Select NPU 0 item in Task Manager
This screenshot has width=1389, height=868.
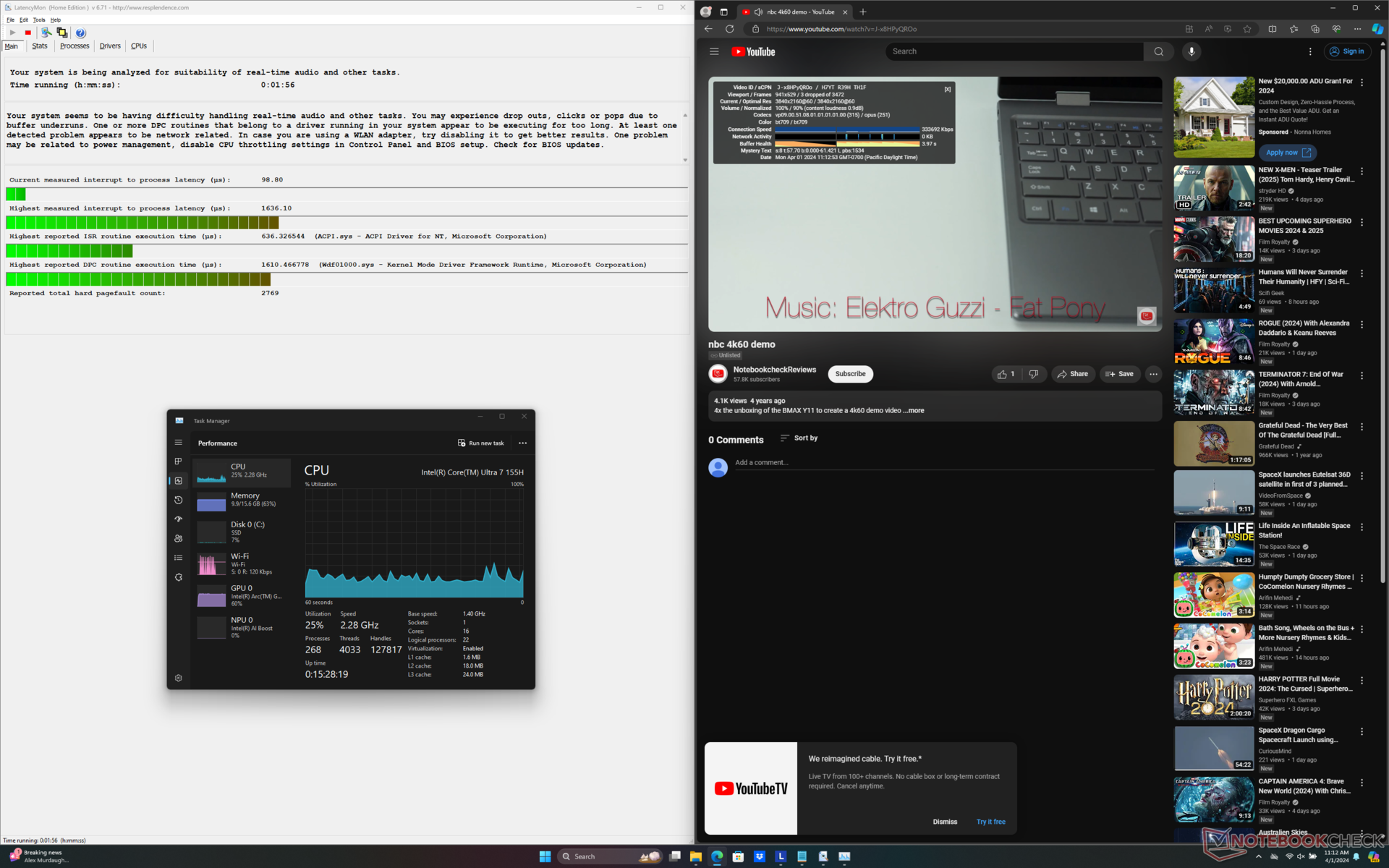point(243,627)
